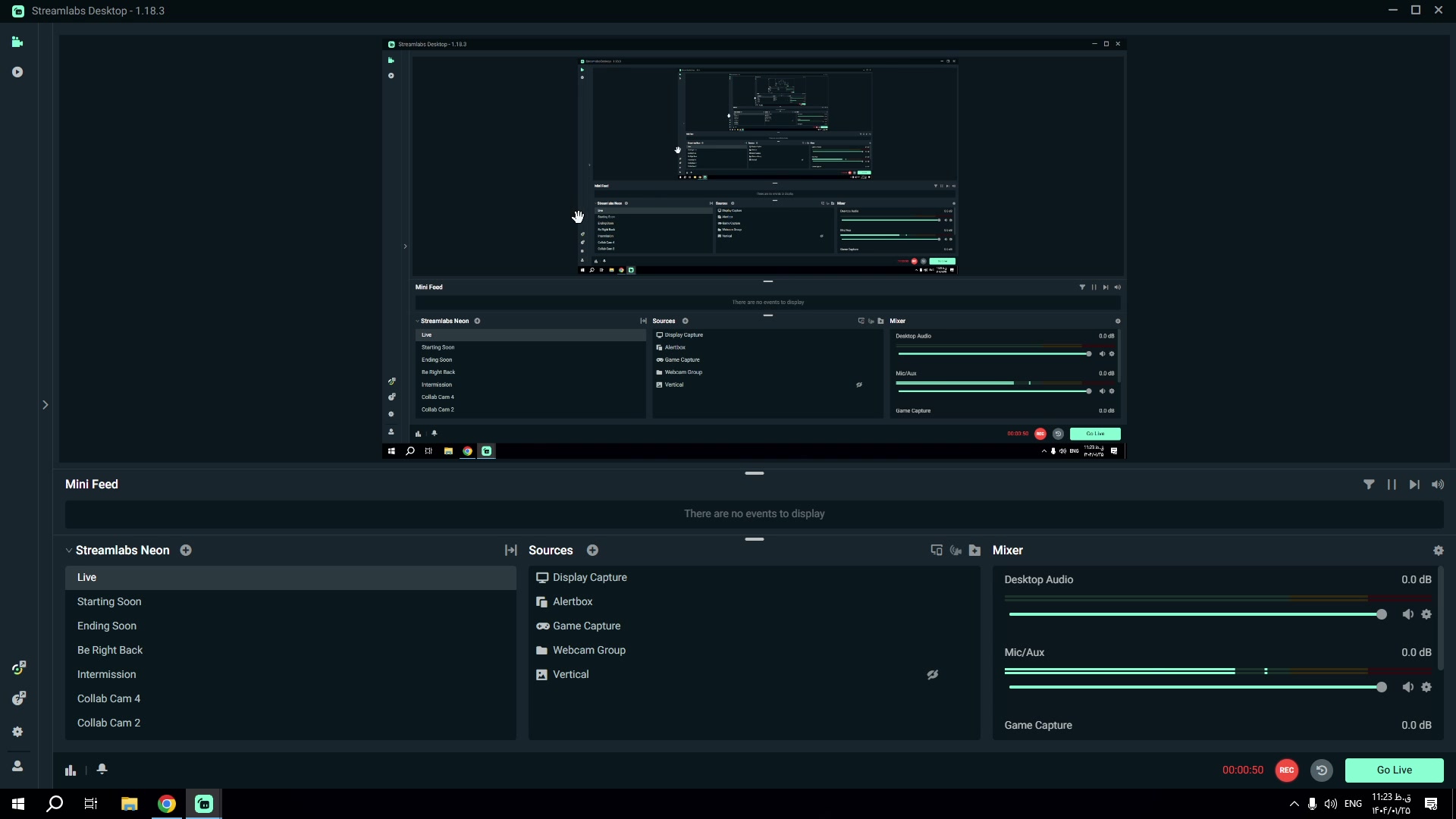
Task: Open the Settings gear in sidebar
Action: (17, 733)
